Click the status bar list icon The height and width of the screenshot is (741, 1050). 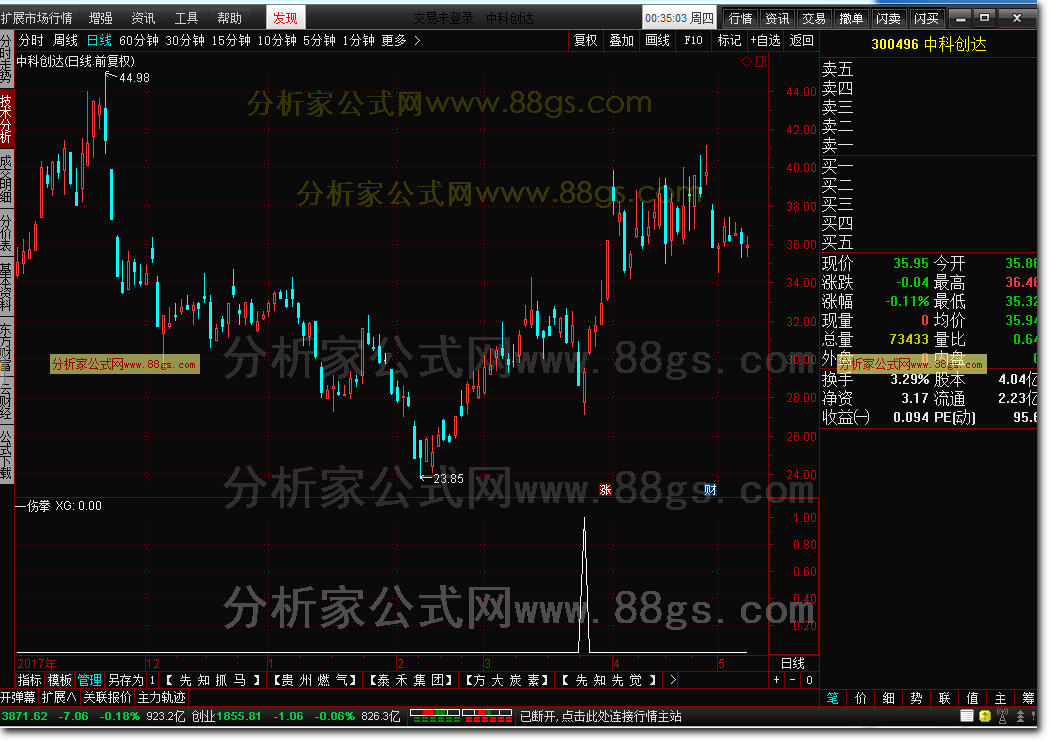point(966,716)
